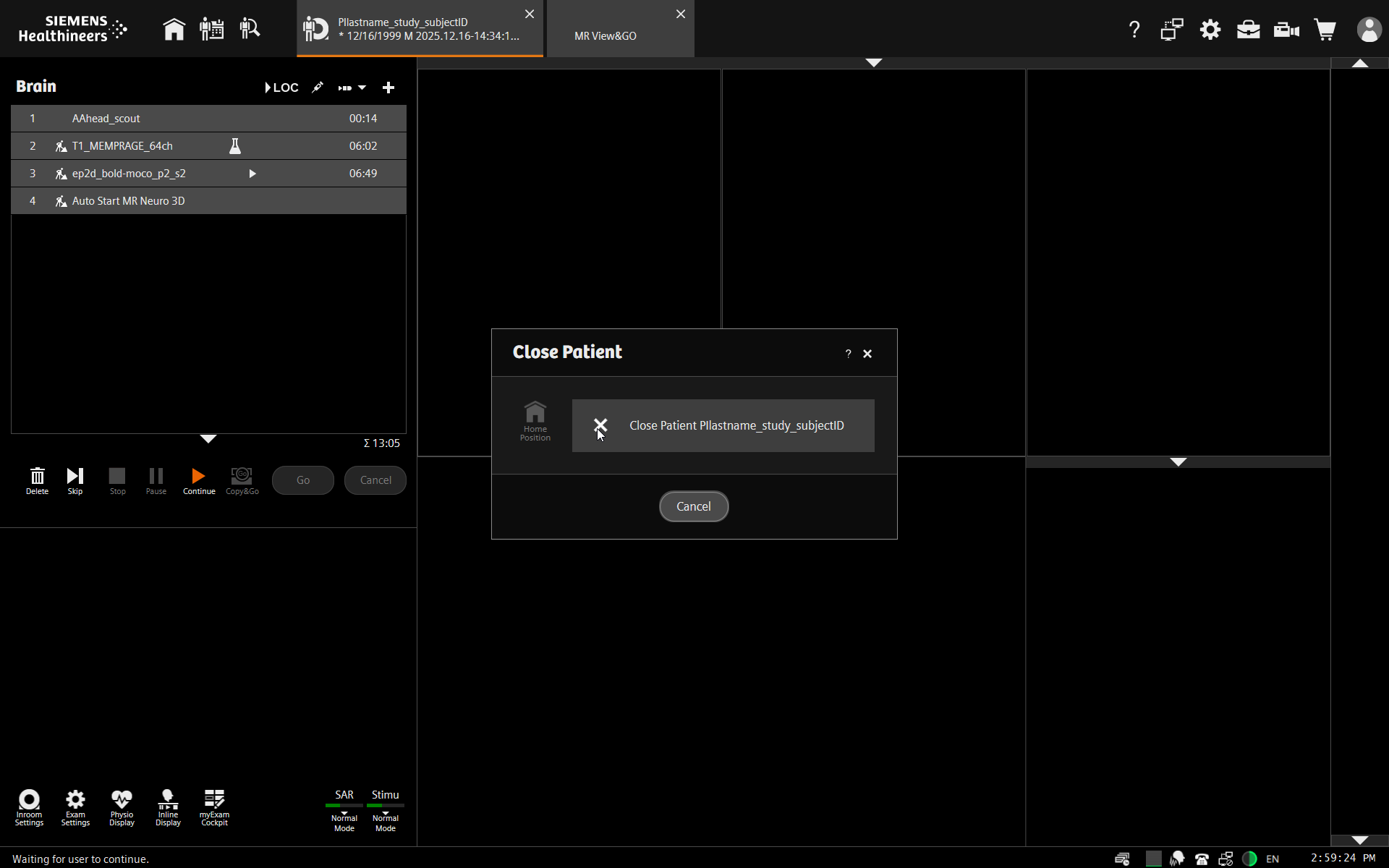Image resolution: width=1389 pixels, height=868 pixels.
Task: Select the Auto Start MR Neuro 3D row
Action: click(x=208, y=201)
